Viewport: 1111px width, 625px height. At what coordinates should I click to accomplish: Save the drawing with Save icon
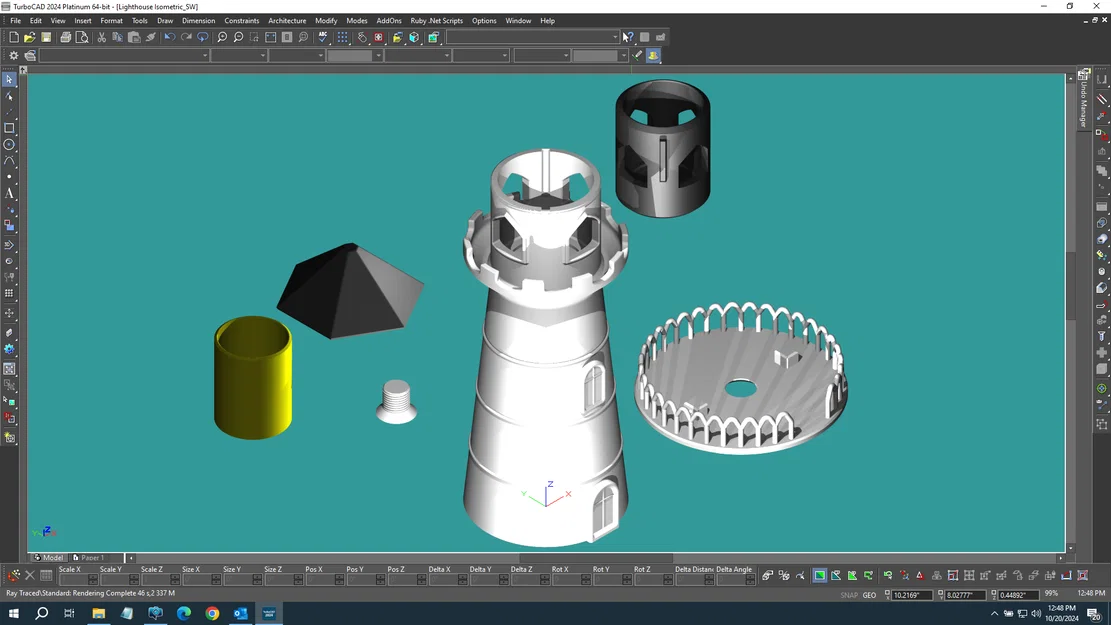point(46,37)
